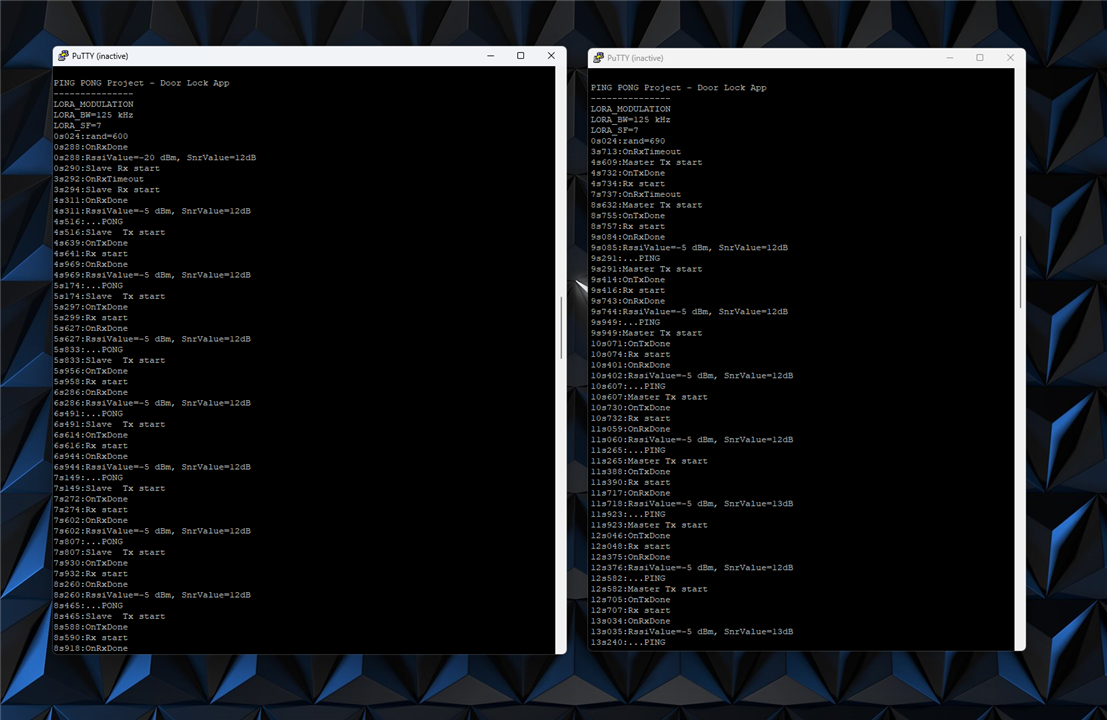Click the '8s918:OnRxDone' last line in left terminal
The height and width of the screenshot is (720, 1107).
tap(91, 648)
